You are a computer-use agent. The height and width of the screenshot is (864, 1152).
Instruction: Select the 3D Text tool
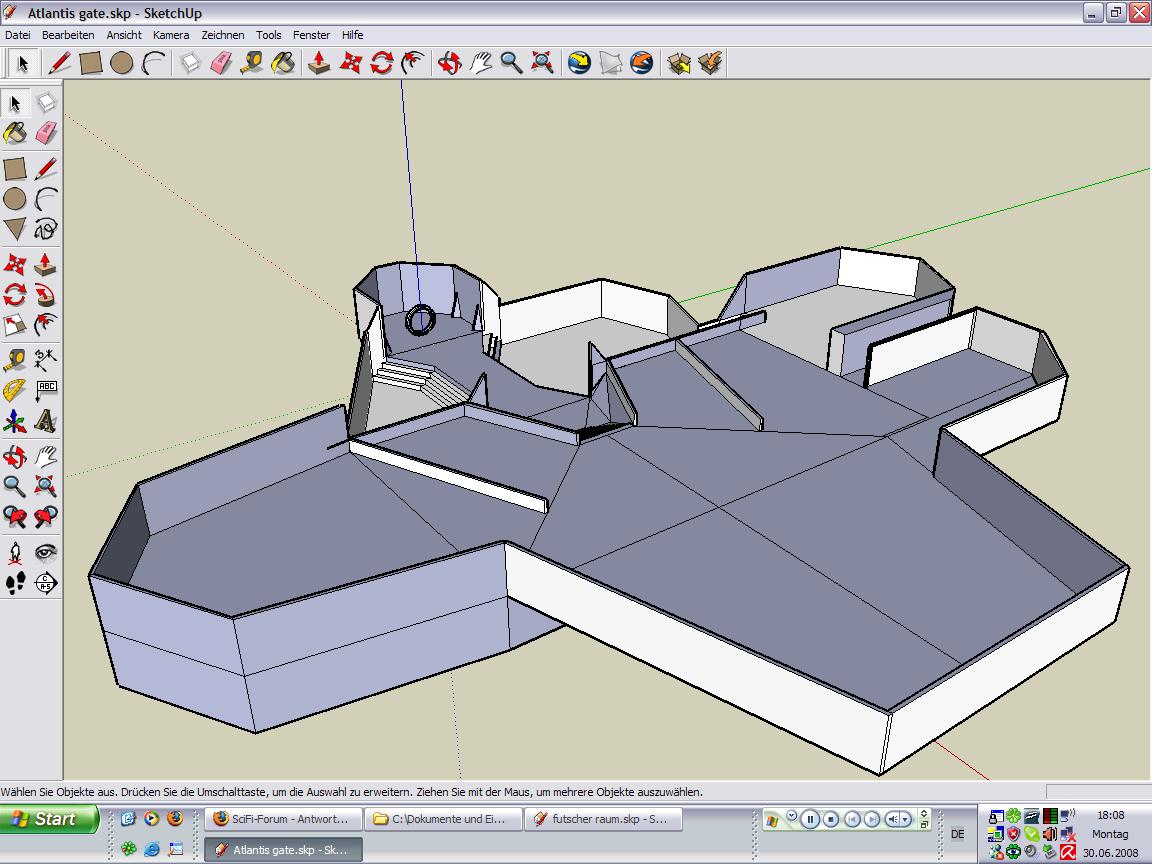click(46, 421)
